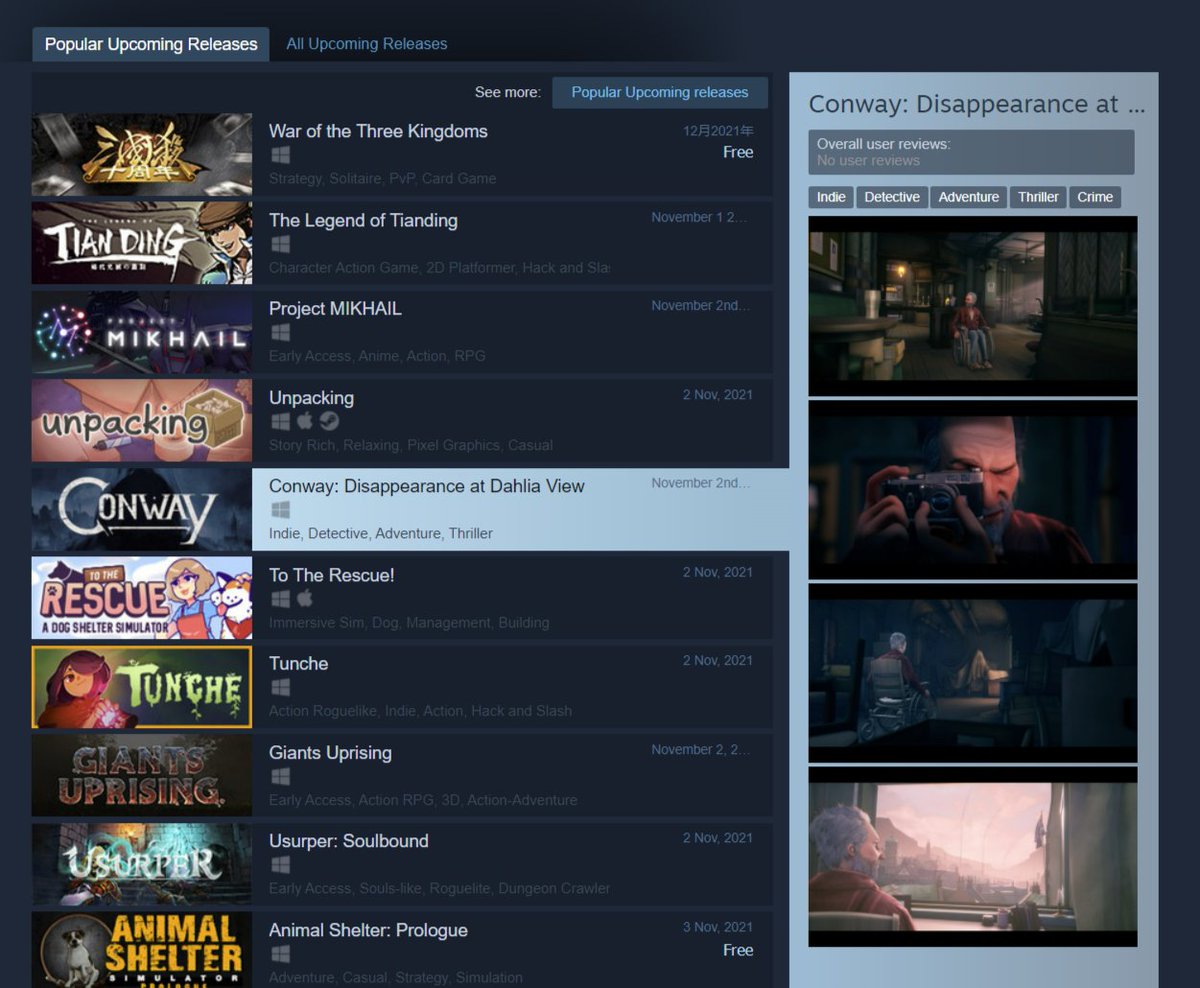This screenshot has height=988, width=1200.
Task: Select the Crime tag in preview panel
Action: pyautogui.click(x=1095, y=197)
